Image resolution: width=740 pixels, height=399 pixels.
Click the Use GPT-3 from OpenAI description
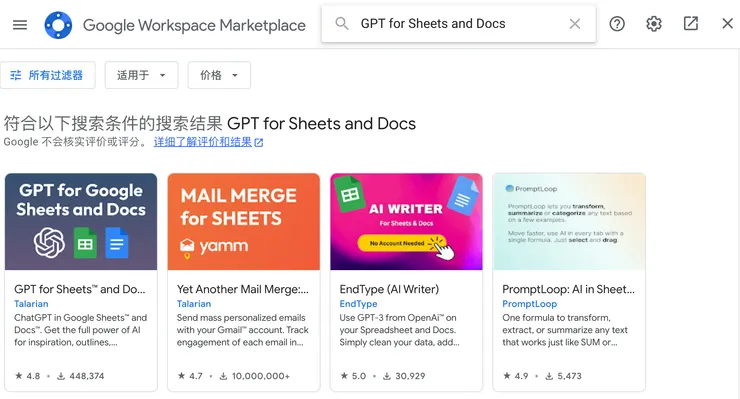[399, 330]
